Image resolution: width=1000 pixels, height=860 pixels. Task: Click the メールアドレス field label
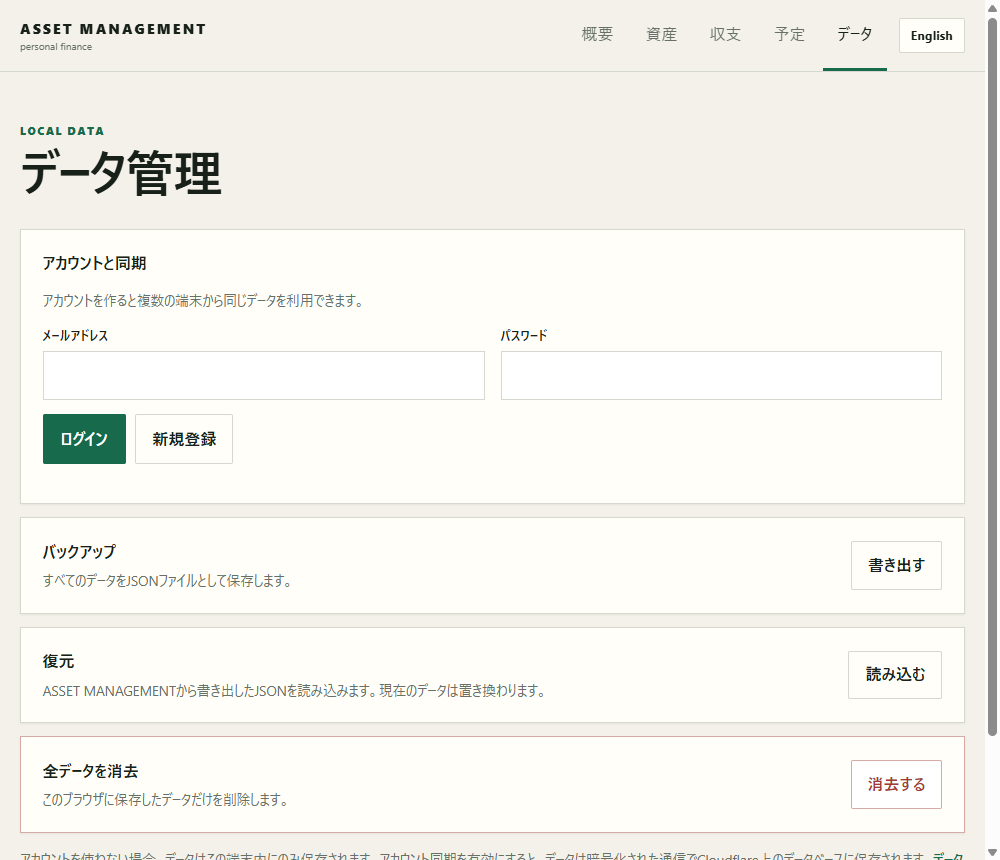pos(75,336)
